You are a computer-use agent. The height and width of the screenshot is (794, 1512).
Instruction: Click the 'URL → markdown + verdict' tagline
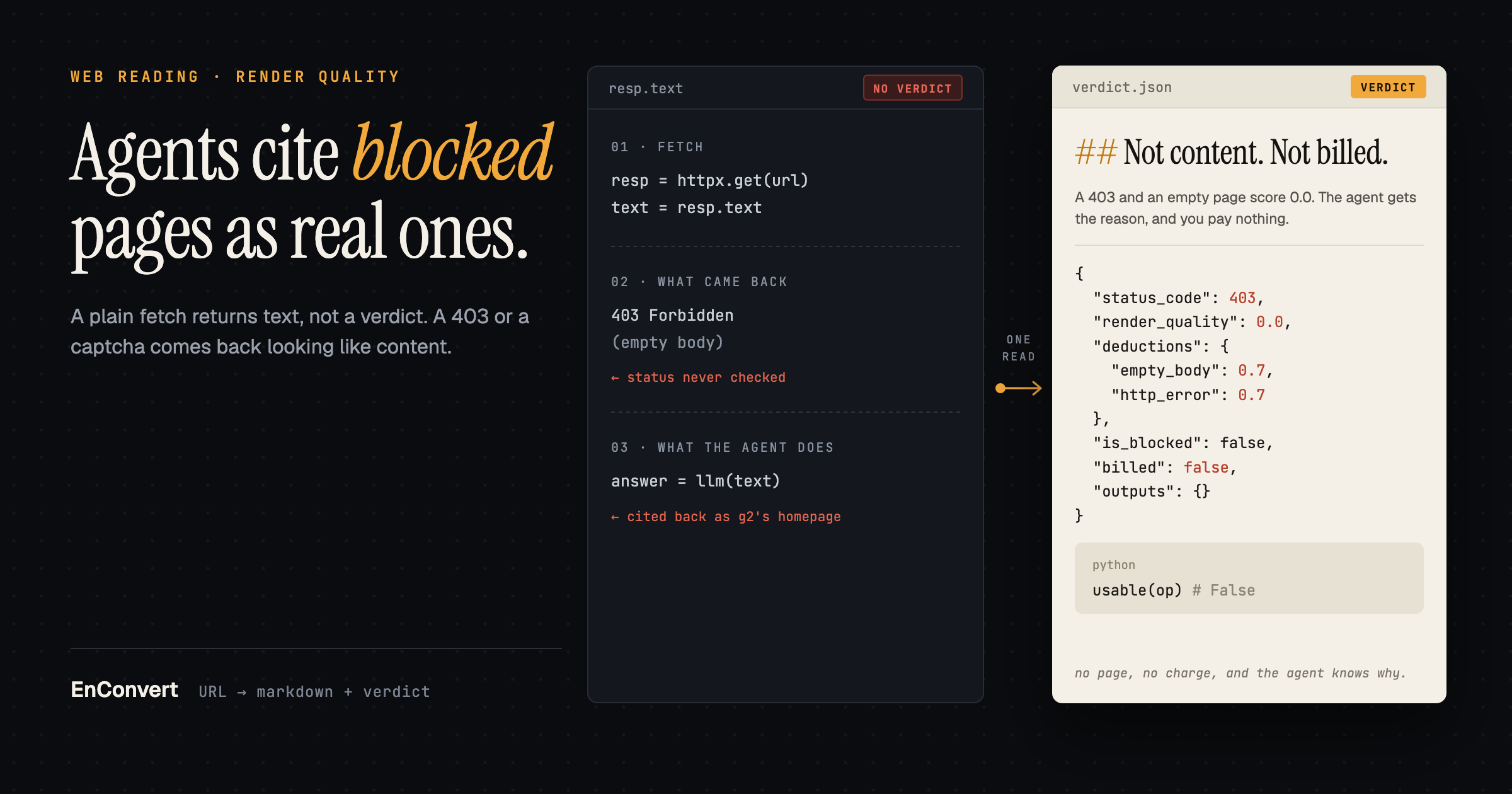[x=314, y=691]
